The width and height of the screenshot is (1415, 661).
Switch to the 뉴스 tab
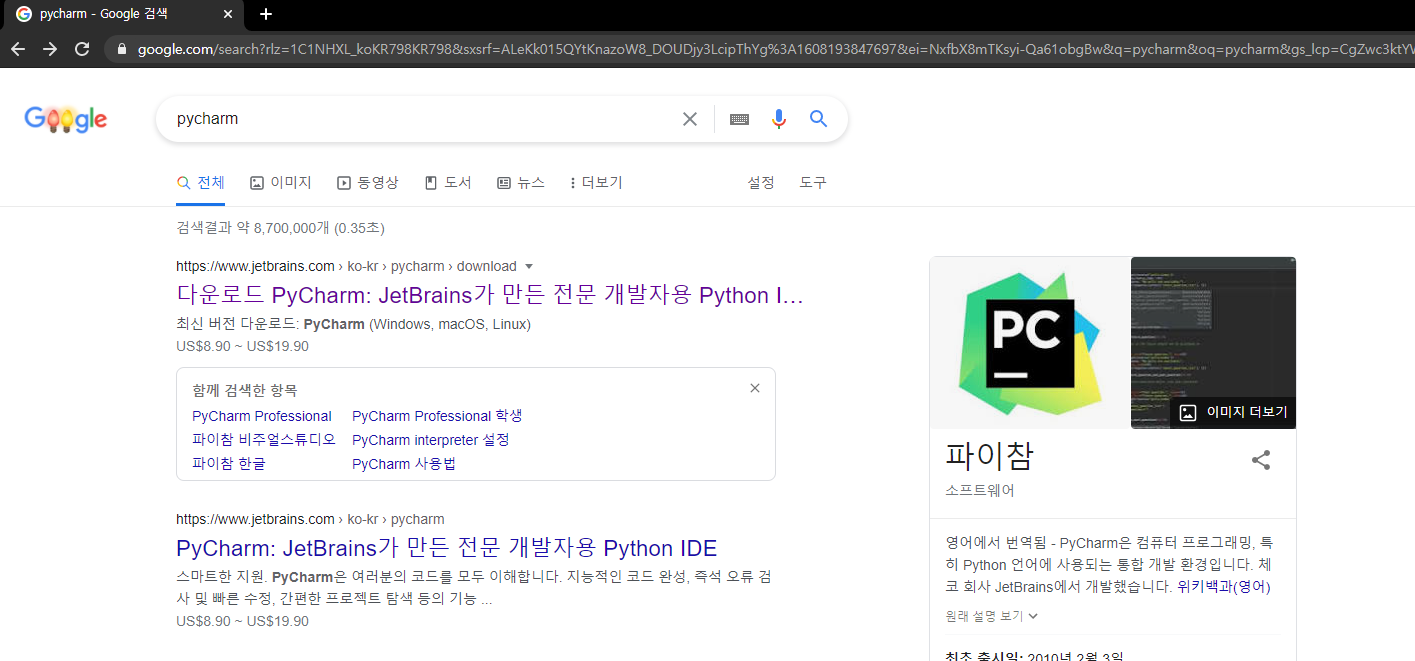coord(521,182)
